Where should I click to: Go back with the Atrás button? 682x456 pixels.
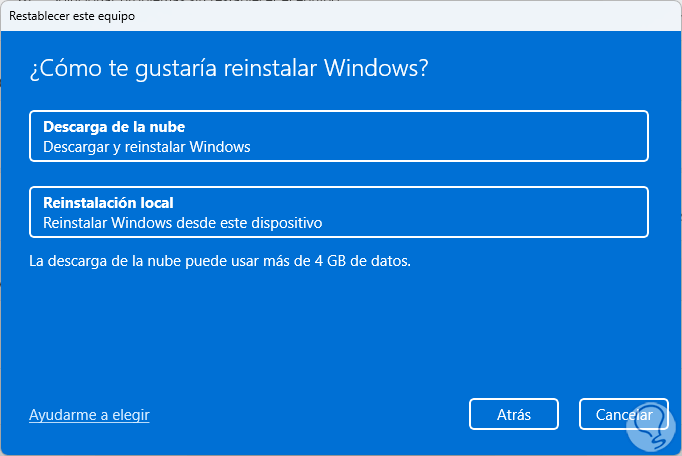tap(513, 414)
